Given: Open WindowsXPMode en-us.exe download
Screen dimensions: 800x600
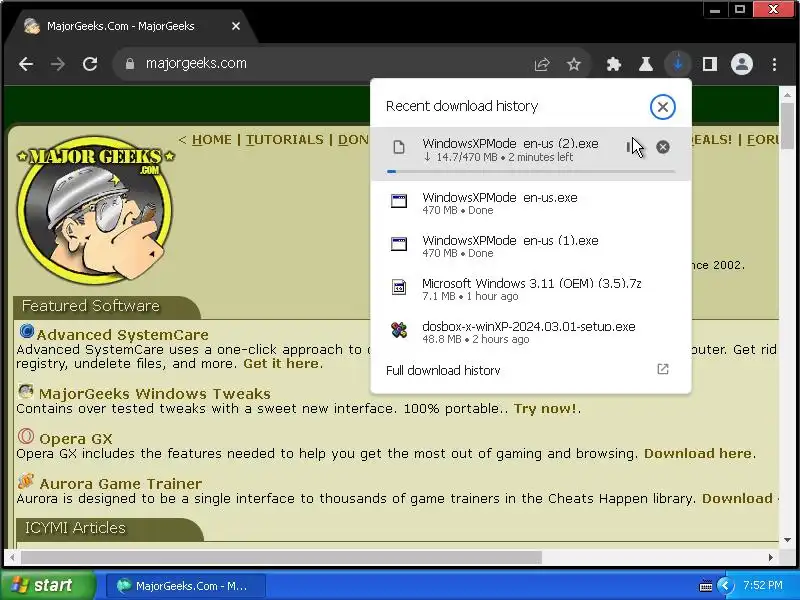Looking at the screenshot, I should pyautogui.click(x=531, y=203).
